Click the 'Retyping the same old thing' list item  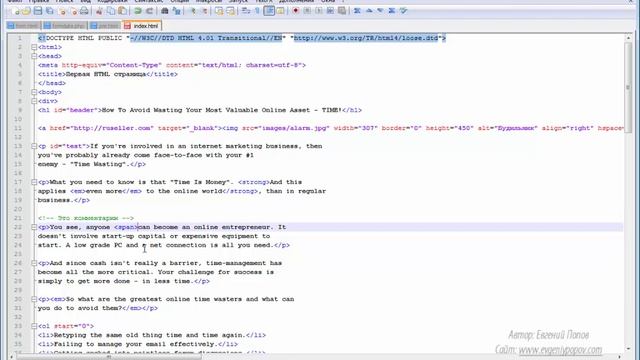[x=152, y=335]
